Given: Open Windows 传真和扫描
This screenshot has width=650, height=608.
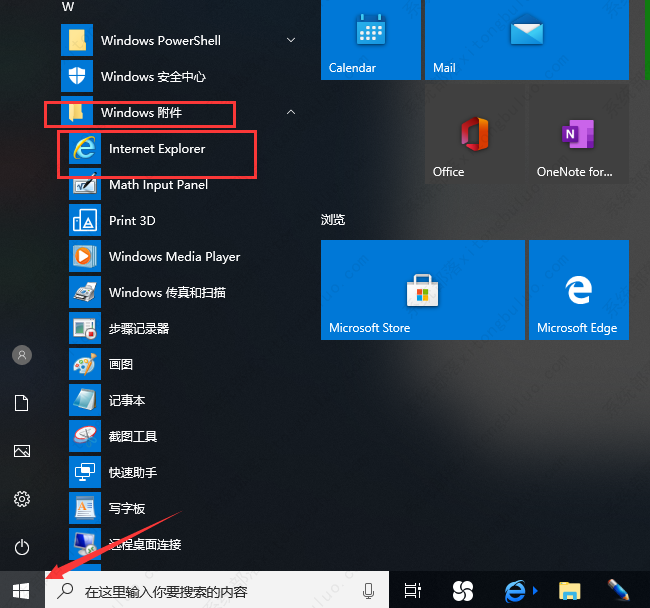Looking at the screenshot, I should coord(167,293).
